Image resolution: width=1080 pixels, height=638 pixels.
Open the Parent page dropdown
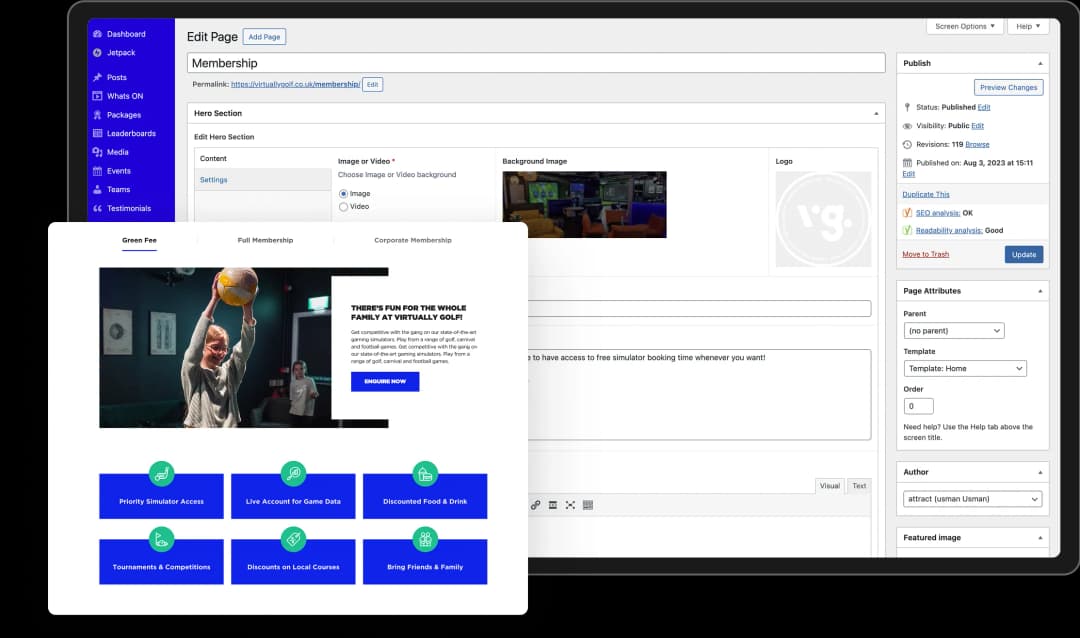(953, 331)
